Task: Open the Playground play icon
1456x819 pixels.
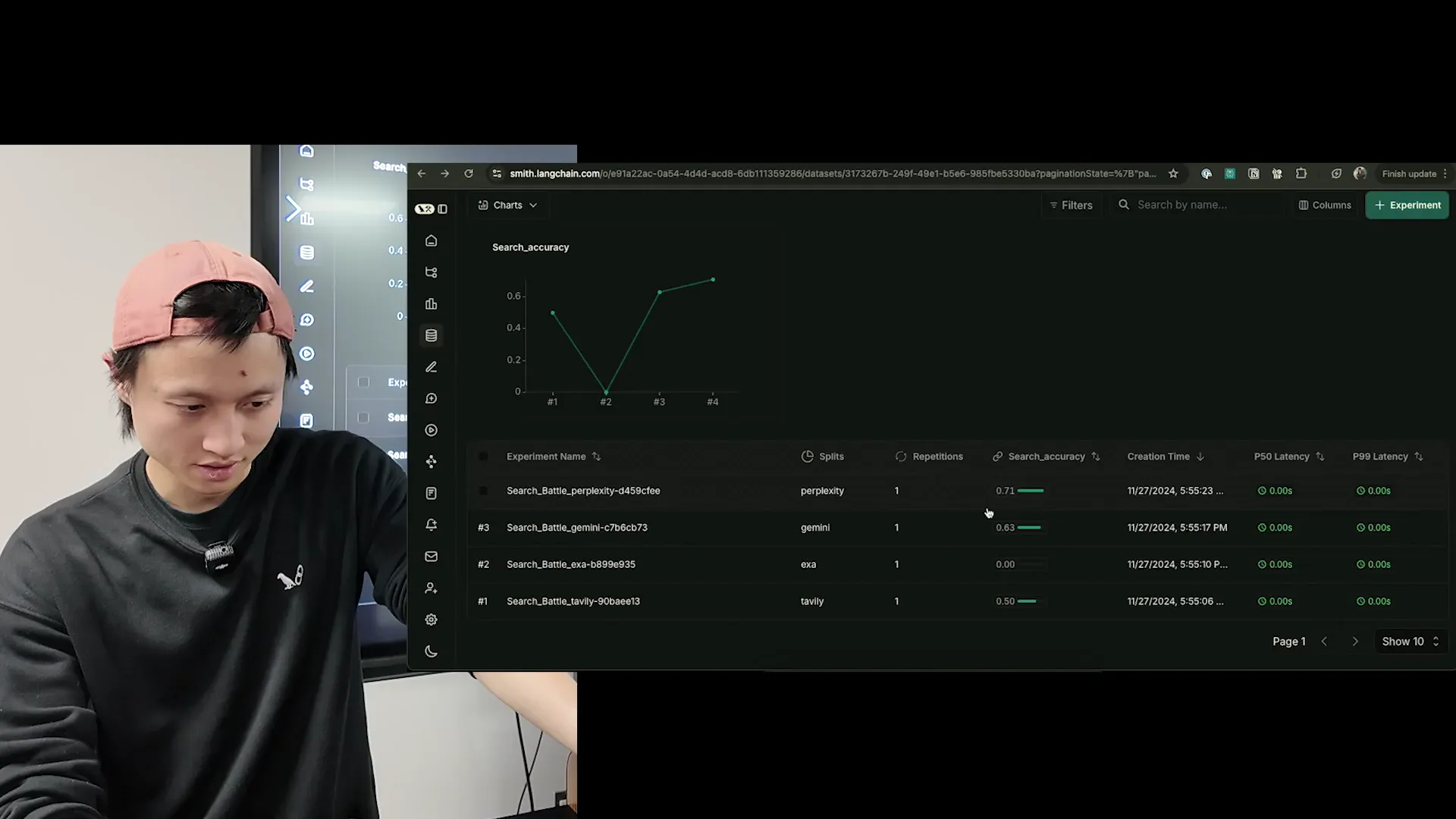Action: coord(431,430)
